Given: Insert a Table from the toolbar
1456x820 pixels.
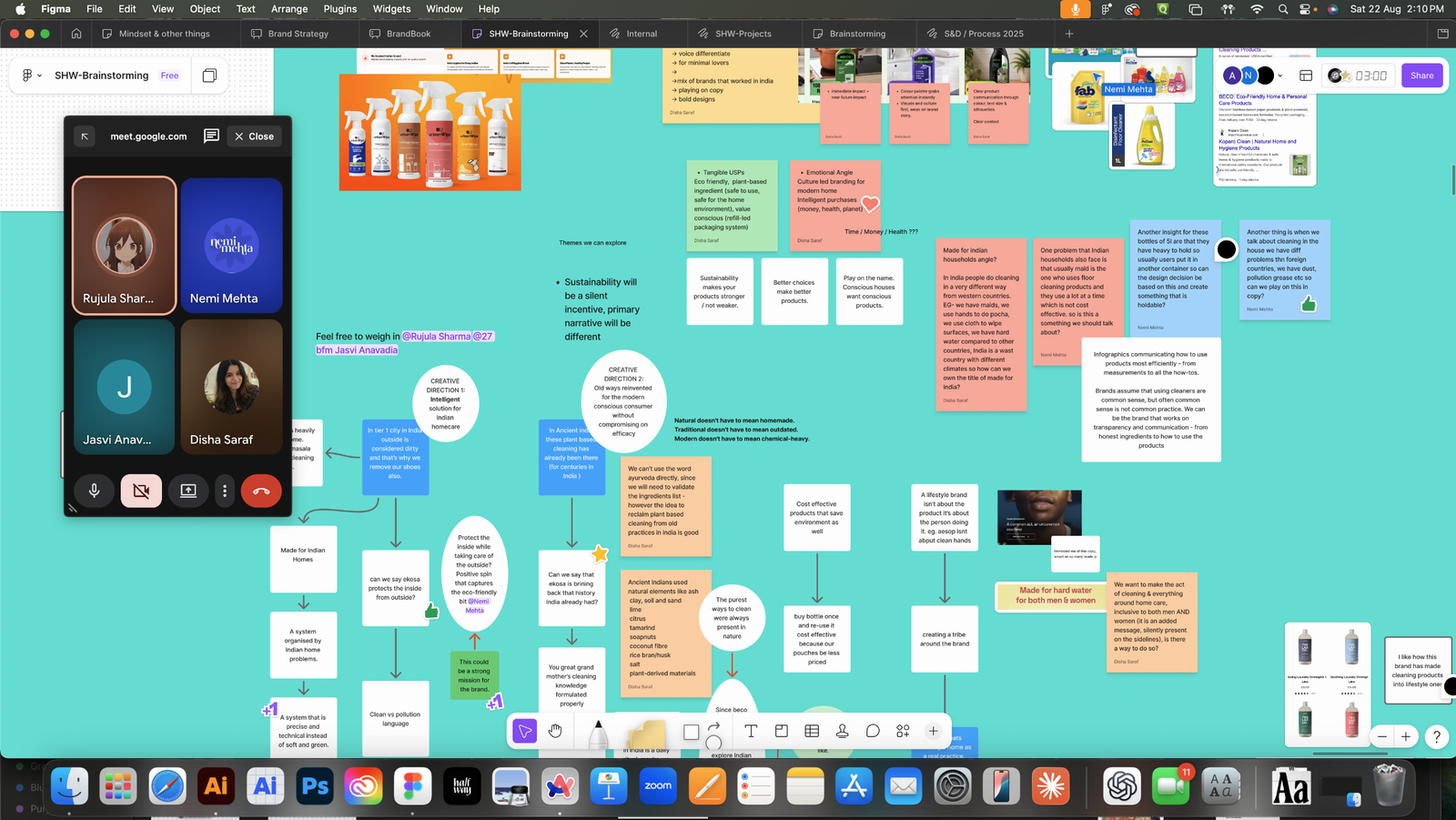Looking at the screenshot, I should coord(812,731).
